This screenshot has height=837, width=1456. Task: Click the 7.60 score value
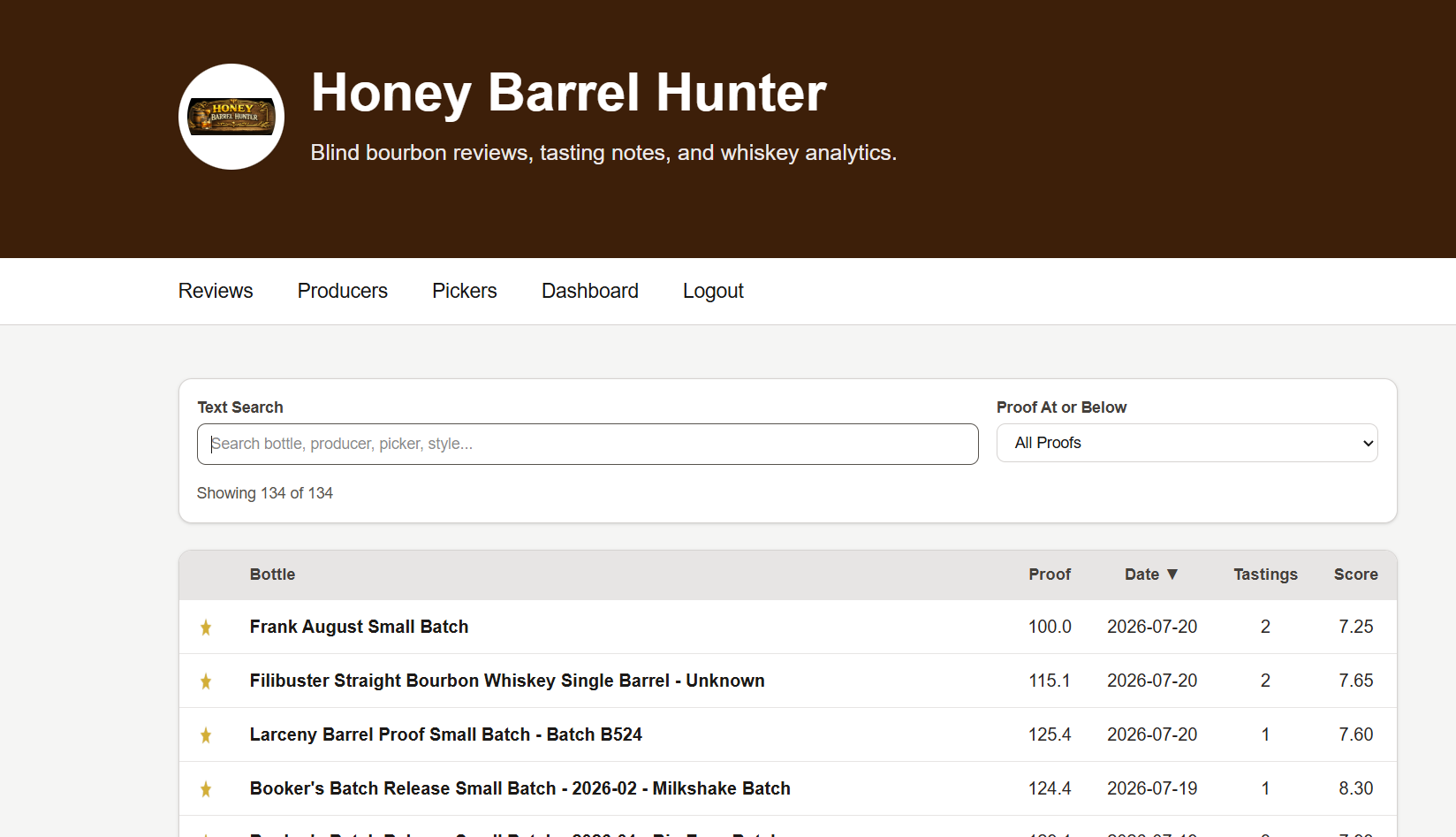coord(1356,734)
